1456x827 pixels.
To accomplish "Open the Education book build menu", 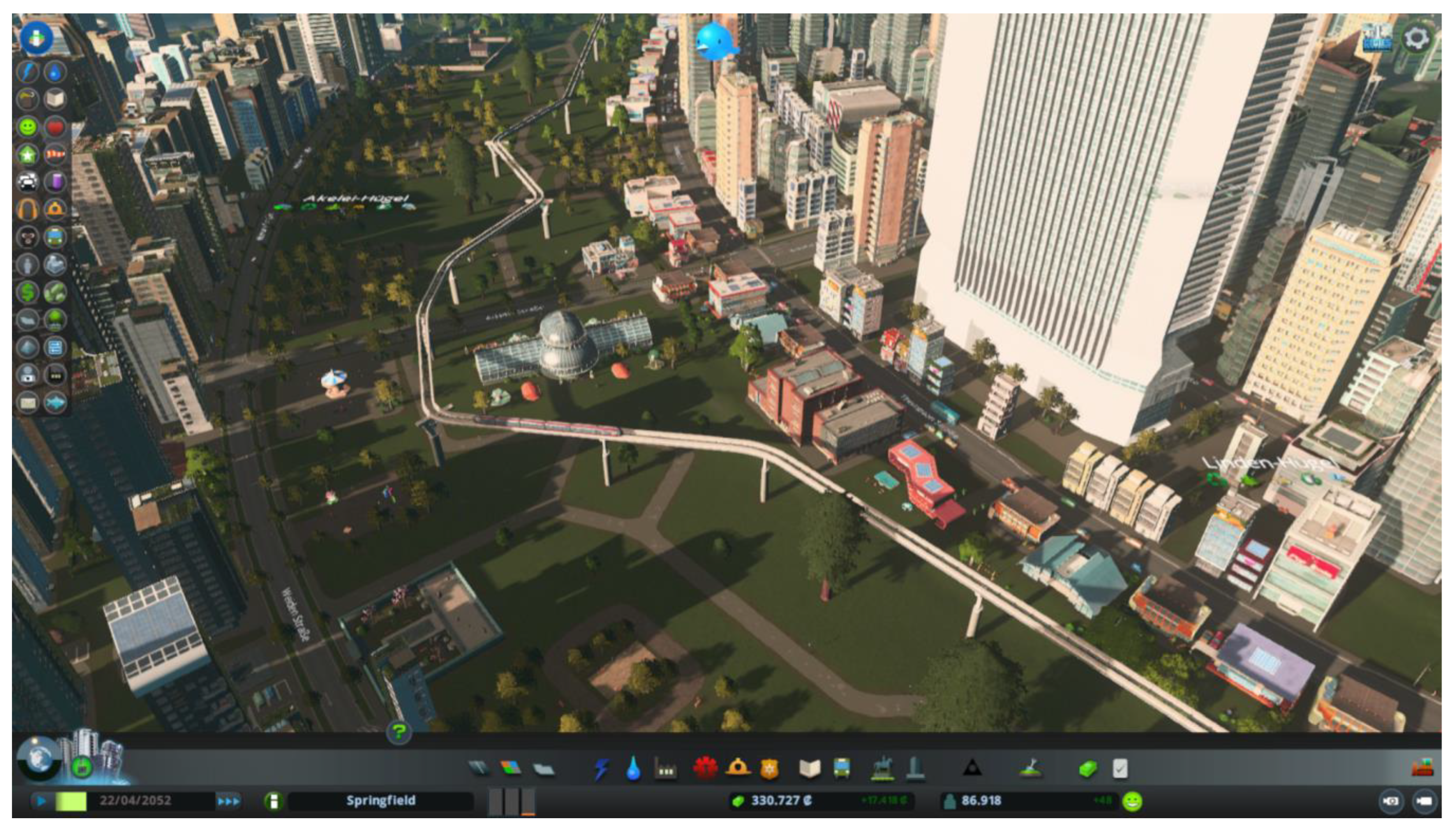I will [810, 769].
